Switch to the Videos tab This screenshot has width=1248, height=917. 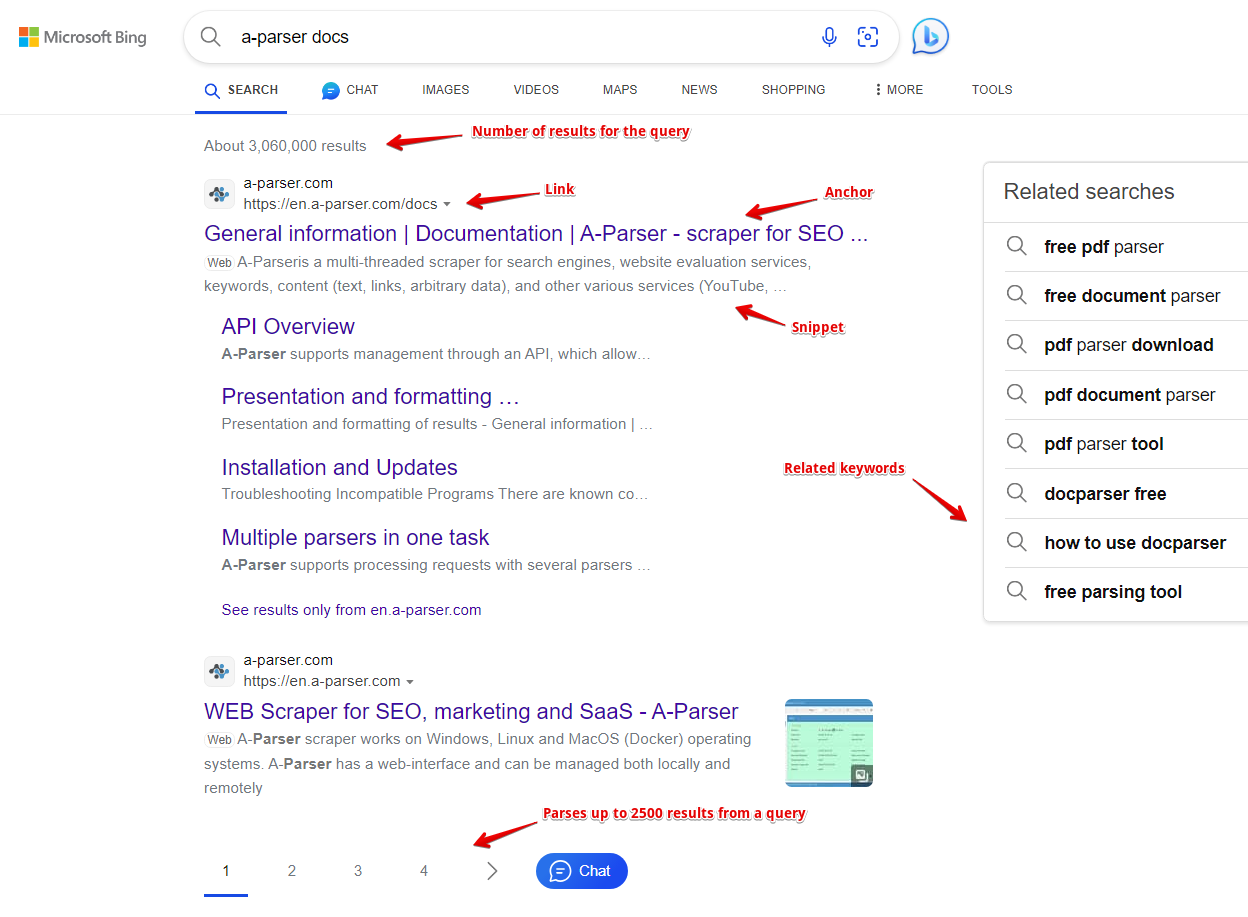(x=536, y=90)
